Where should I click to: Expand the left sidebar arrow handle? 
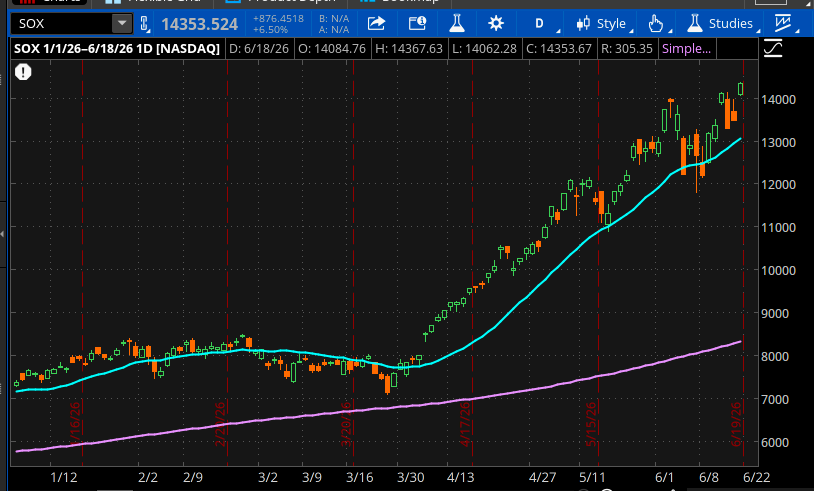[3, 235]
